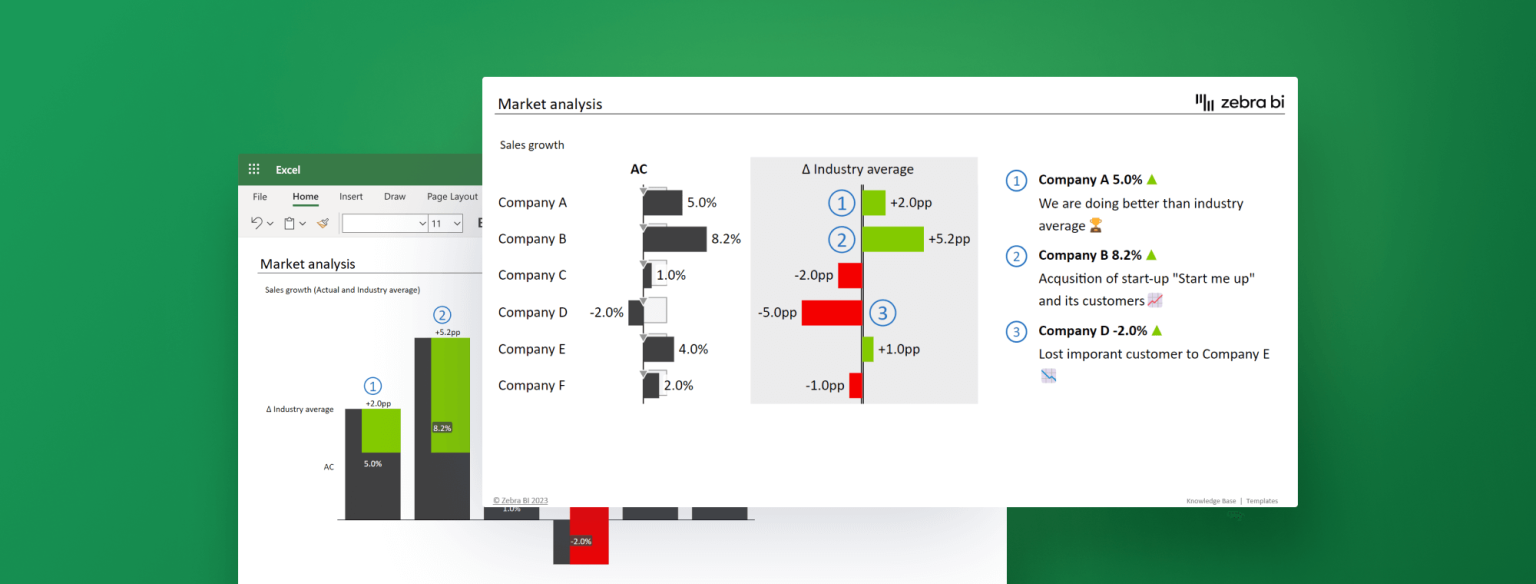This screenshot has width=1536, height=584.
Task: Click circled annotation 1 on the industry average chart
Action: 841,202
